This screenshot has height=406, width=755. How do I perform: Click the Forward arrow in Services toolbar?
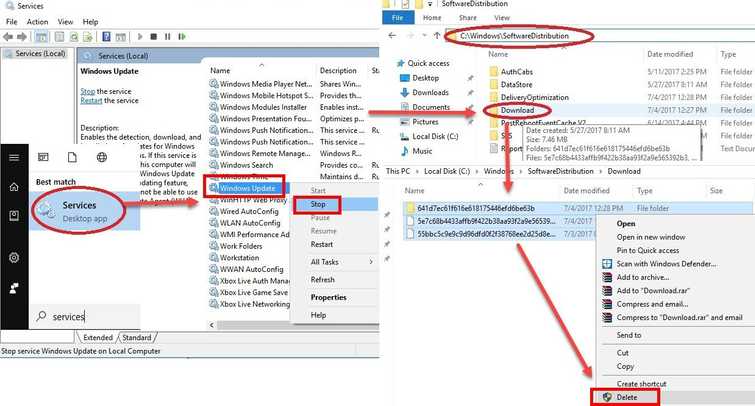(x=22, y=37)
